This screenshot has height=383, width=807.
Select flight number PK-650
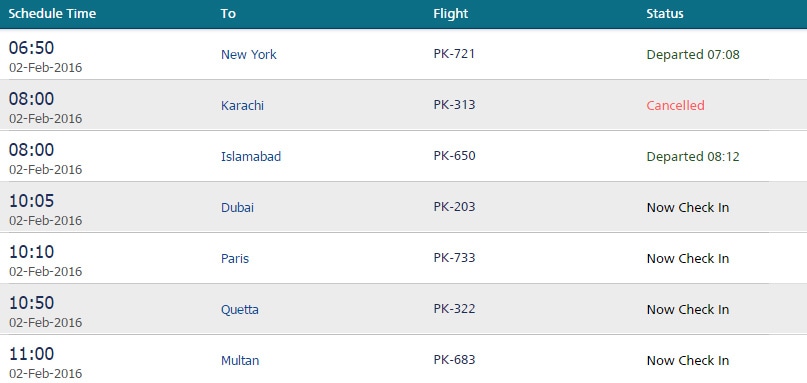pyautogui.click(x=454, y=155)
